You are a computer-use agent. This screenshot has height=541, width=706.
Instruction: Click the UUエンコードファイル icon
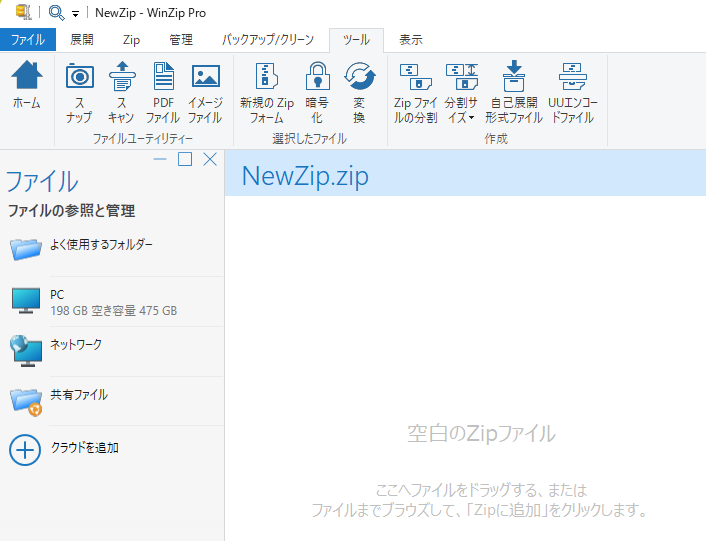point(572,77)
